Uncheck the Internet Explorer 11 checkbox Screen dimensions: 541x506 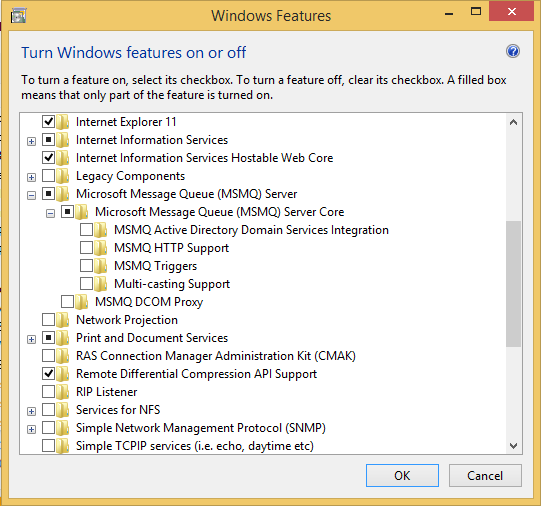point(48,121)
